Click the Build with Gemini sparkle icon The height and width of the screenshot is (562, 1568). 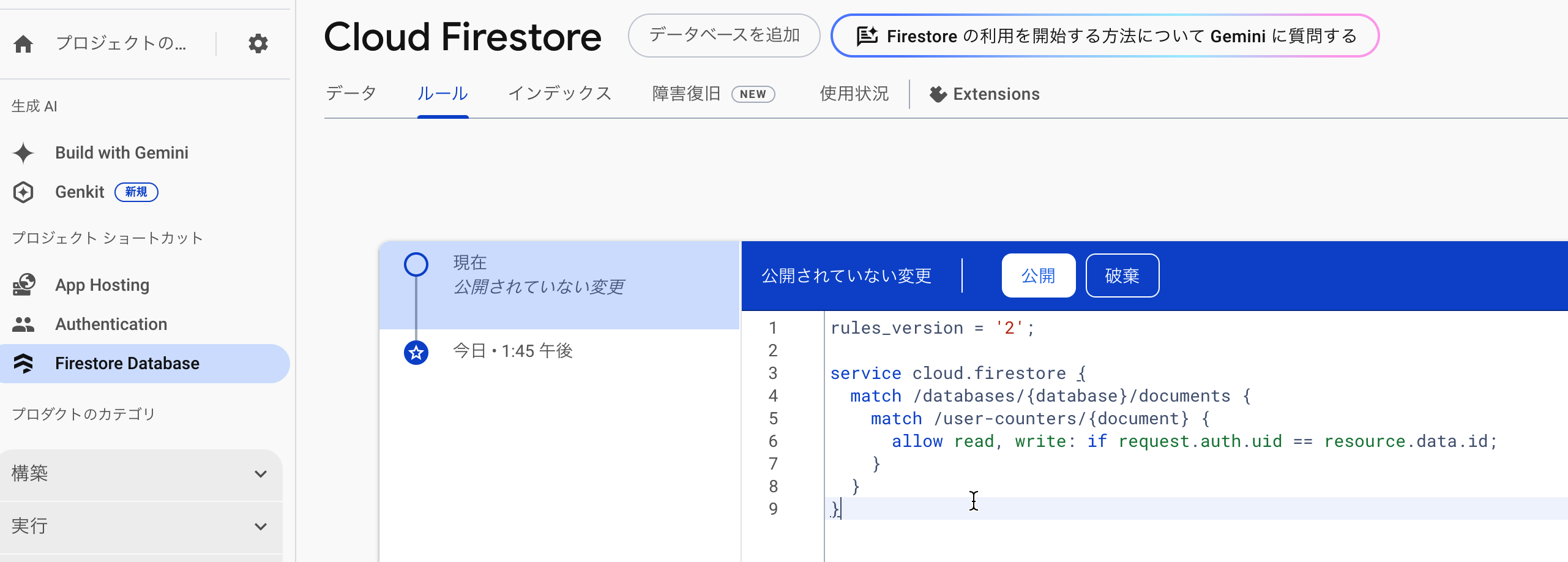click(x=23, y=153)
